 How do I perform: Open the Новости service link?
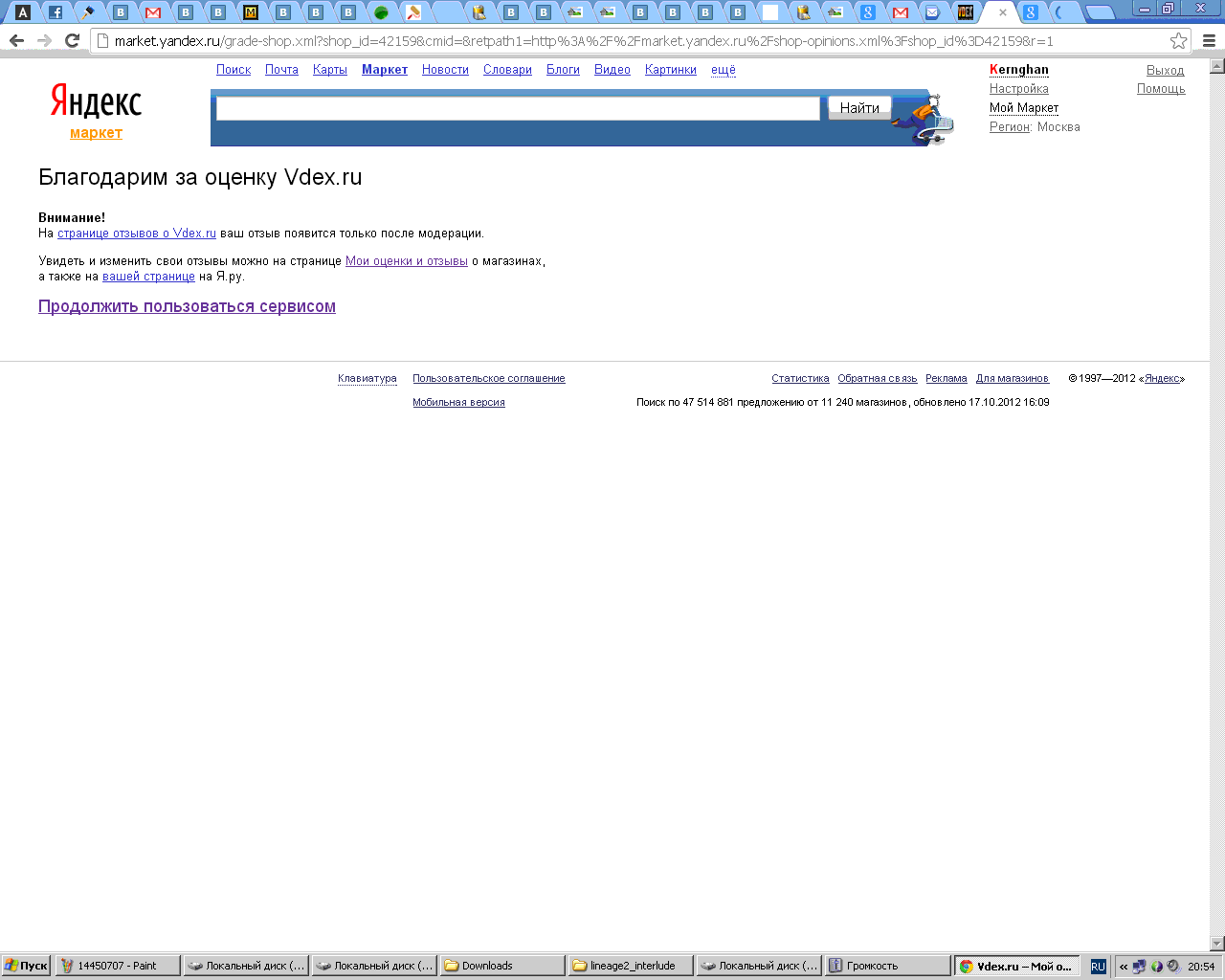click(x=445, y=70)
